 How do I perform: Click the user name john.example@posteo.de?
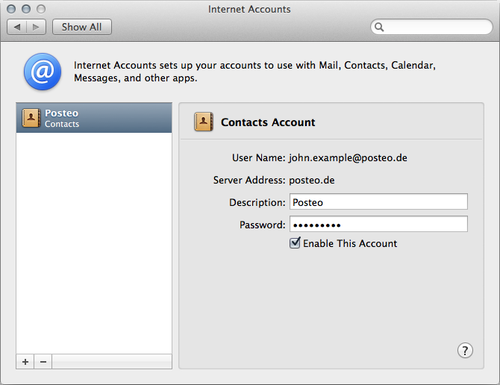click(348, 158)
